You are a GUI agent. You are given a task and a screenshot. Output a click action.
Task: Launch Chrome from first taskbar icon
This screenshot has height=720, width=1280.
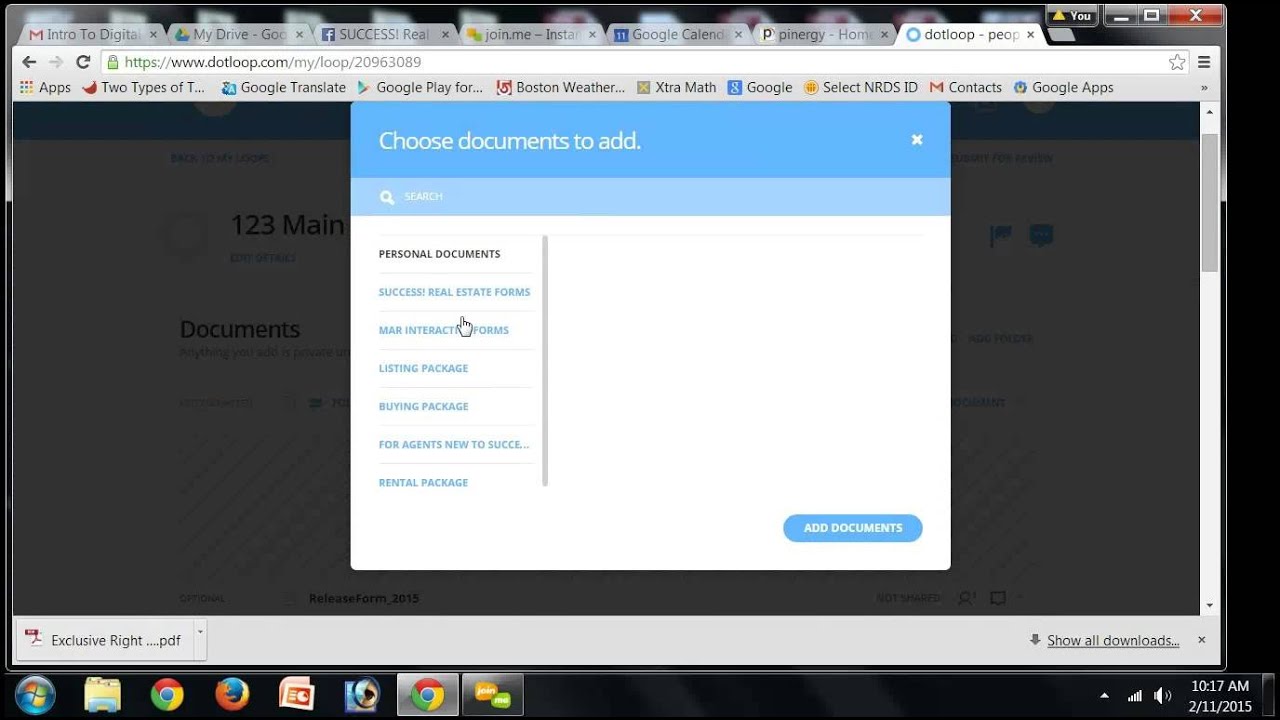(167, 695)
